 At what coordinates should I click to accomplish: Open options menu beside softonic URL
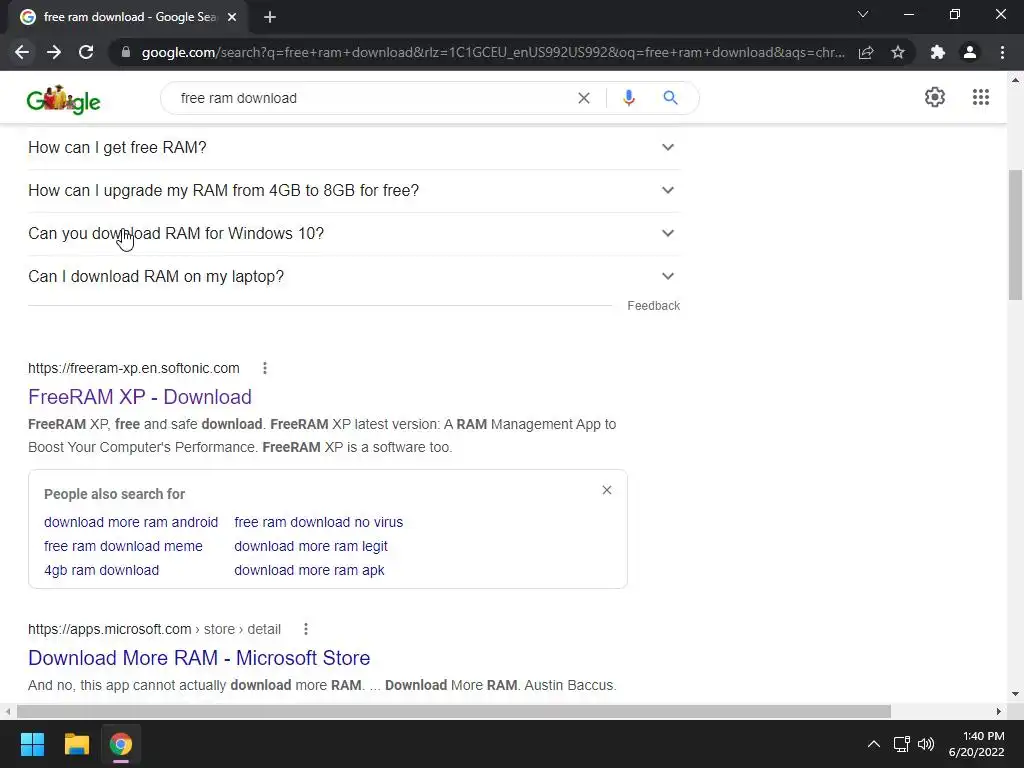264,368
